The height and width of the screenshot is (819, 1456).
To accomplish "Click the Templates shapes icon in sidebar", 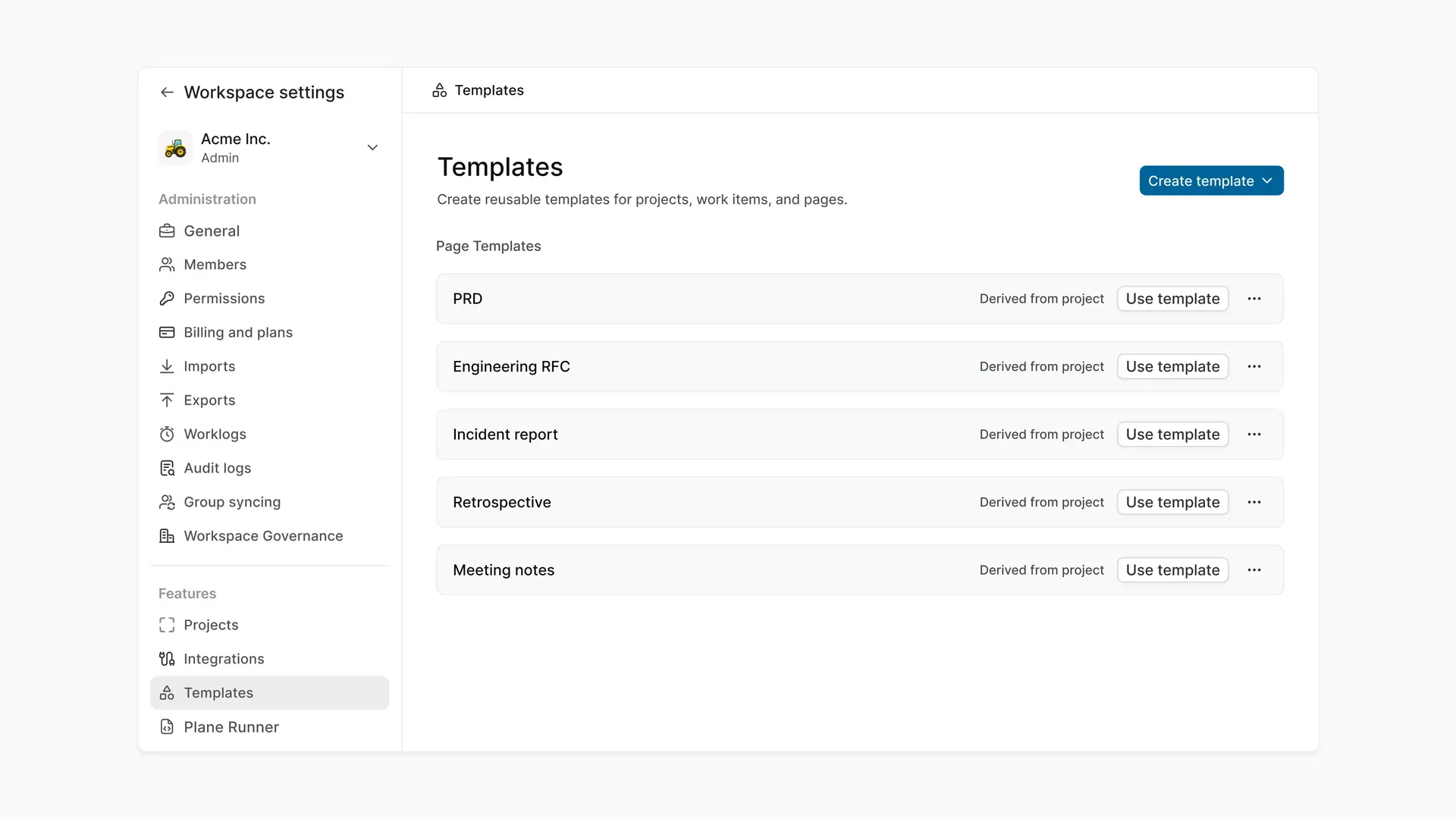I will 167,693.
